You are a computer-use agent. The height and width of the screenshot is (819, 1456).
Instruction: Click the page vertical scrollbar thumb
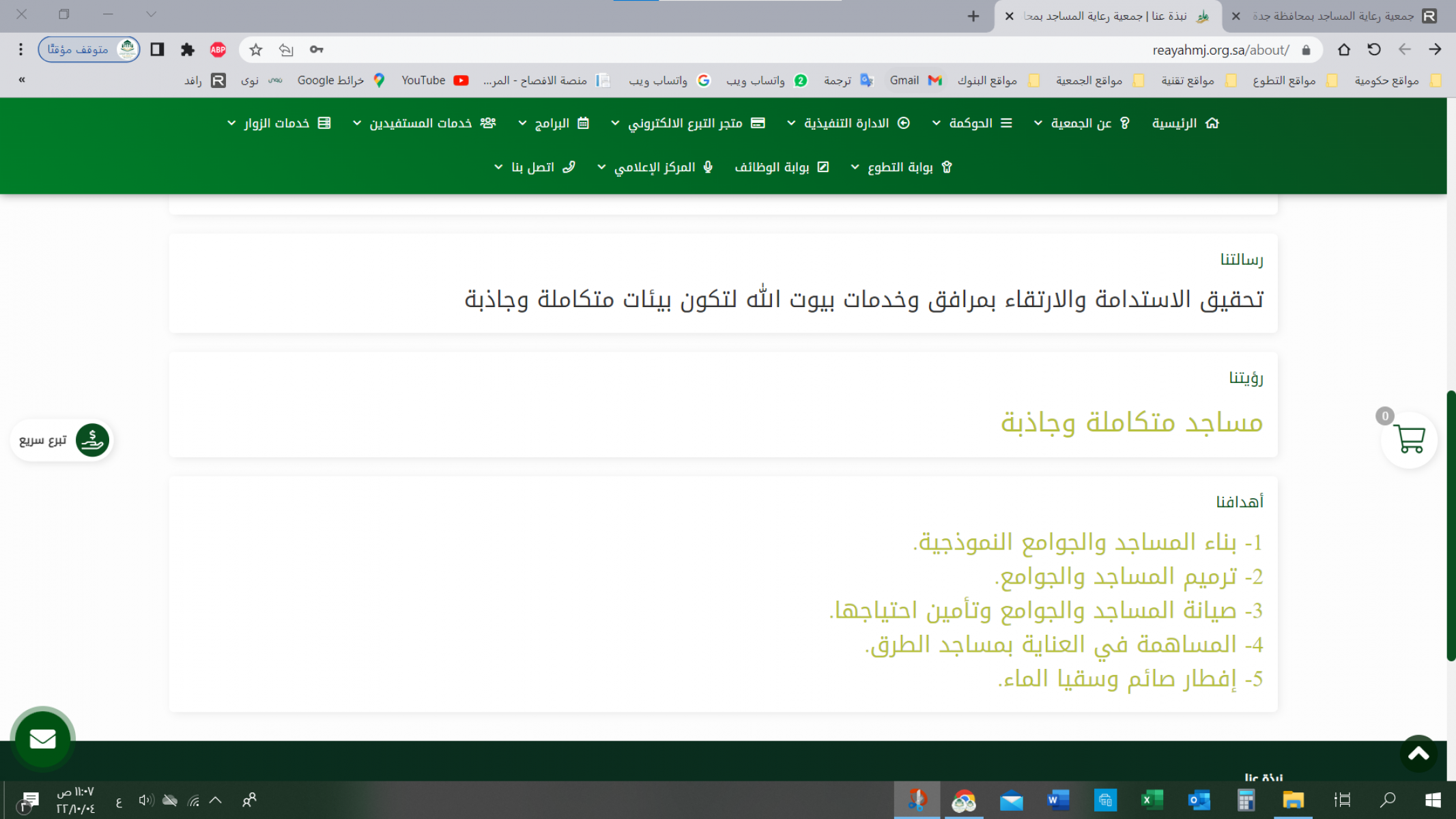tap(1451, 526)
